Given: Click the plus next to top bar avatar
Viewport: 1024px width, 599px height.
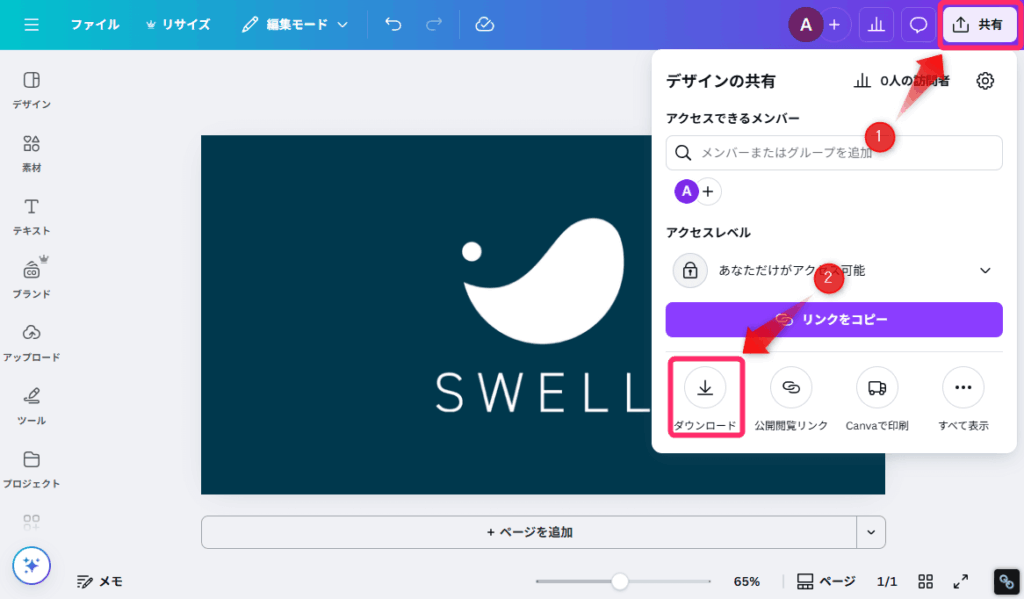Looking at the screenshot, I should point(835,25).
